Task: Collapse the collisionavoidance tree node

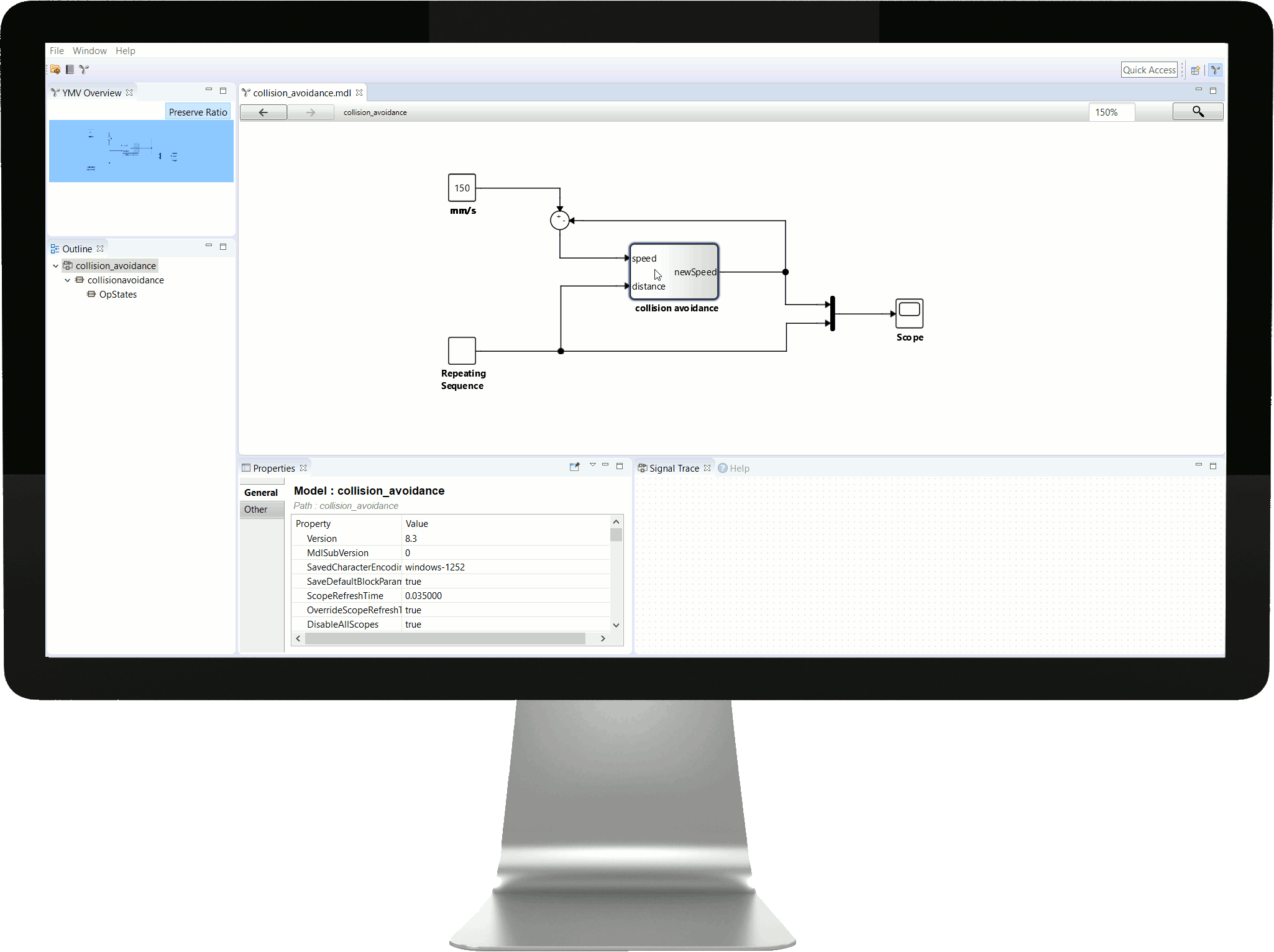Action: [68, 280]
